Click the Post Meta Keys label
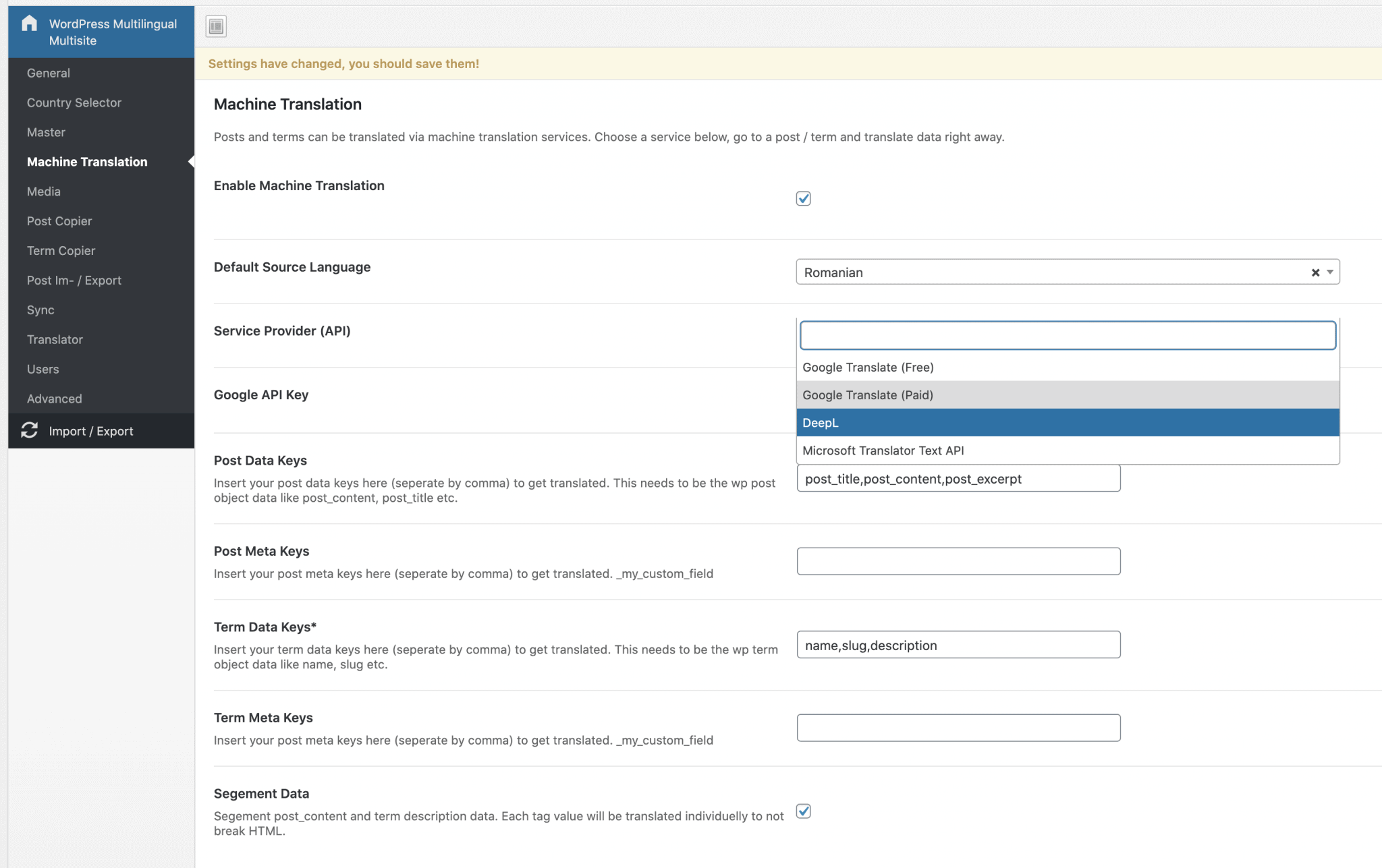This screenshot has width=1382, height=868. coord(261,551)
